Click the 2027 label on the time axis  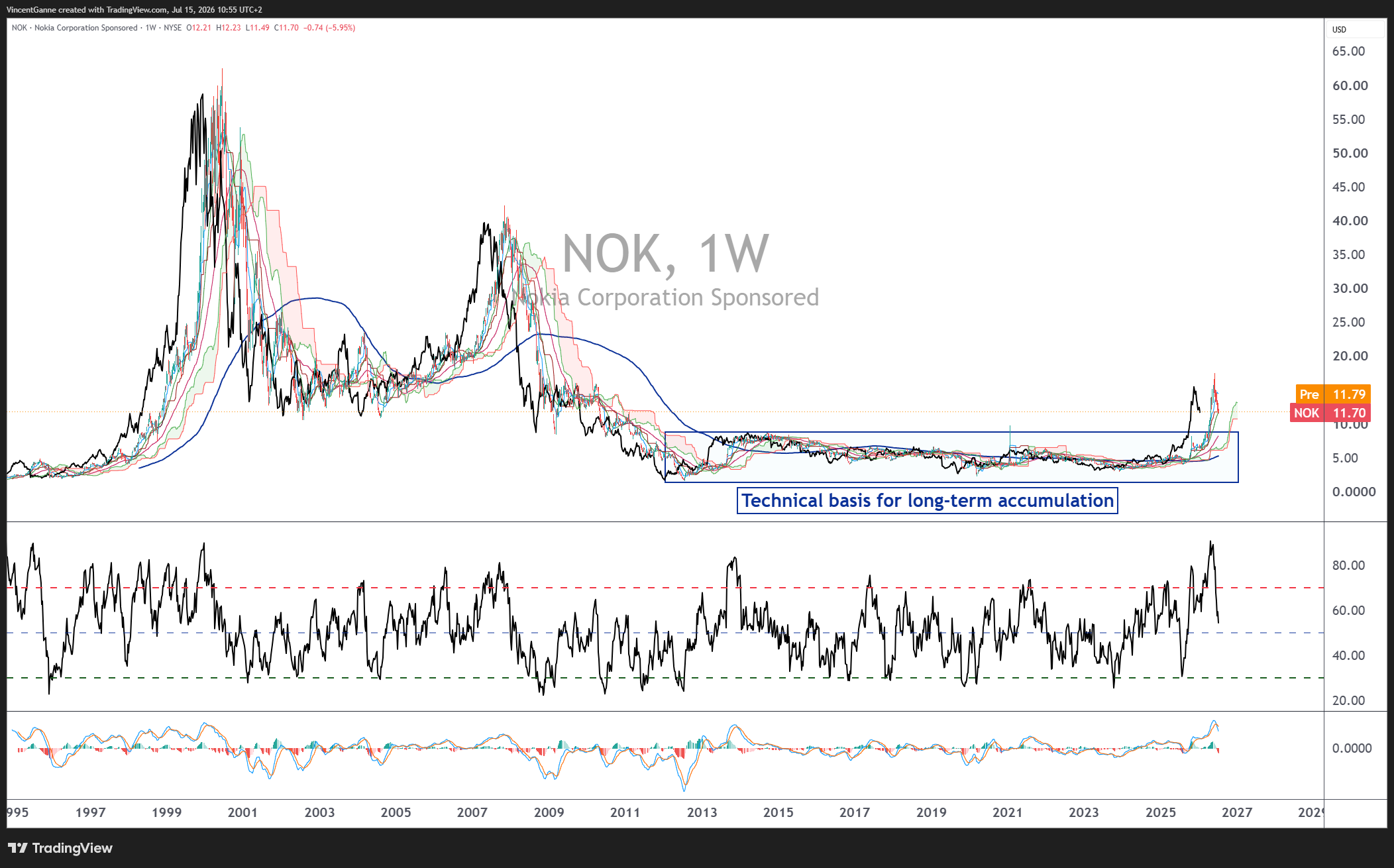(x=1237, y=812)
